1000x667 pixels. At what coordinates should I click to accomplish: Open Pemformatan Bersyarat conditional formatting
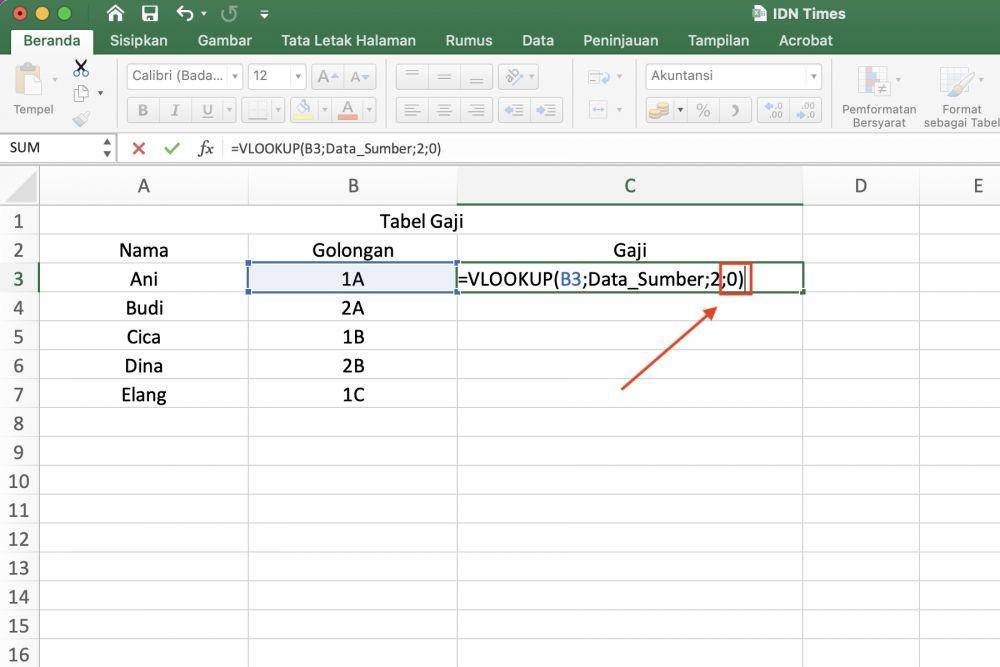879,96
